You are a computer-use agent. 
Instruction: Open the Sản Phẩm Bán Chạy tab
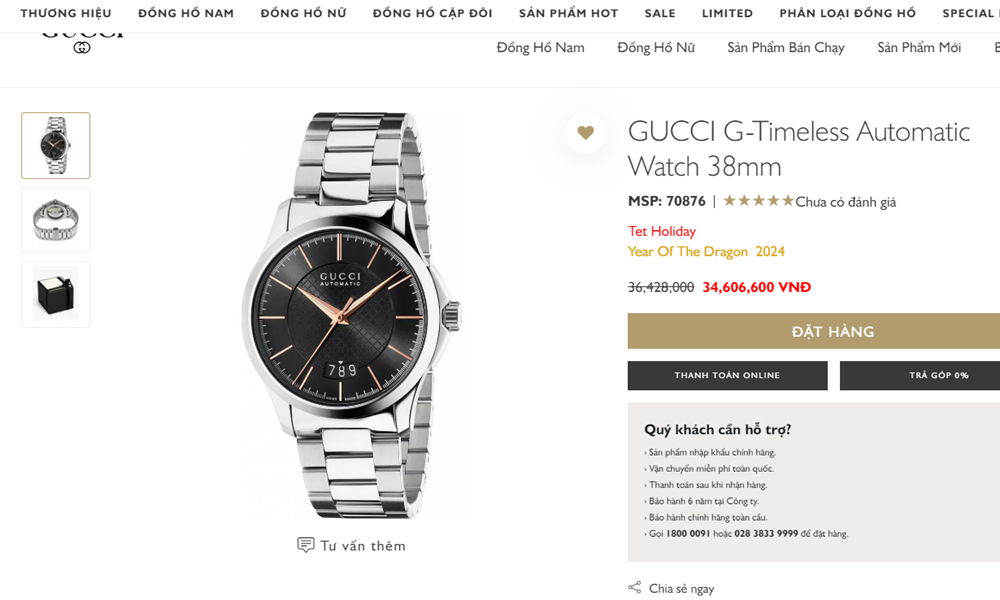point(786,48)
